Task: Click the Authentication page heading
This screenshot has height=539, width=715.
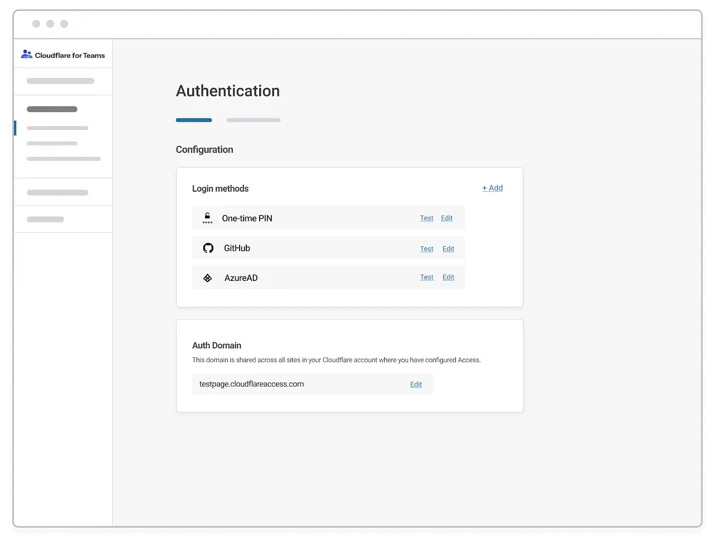Action: (x=228, y=91)
